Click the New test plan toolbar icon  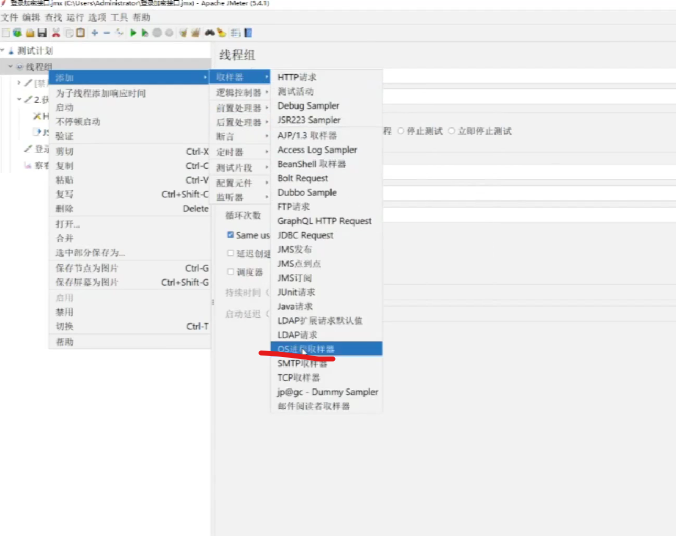(x=6, y=33)
